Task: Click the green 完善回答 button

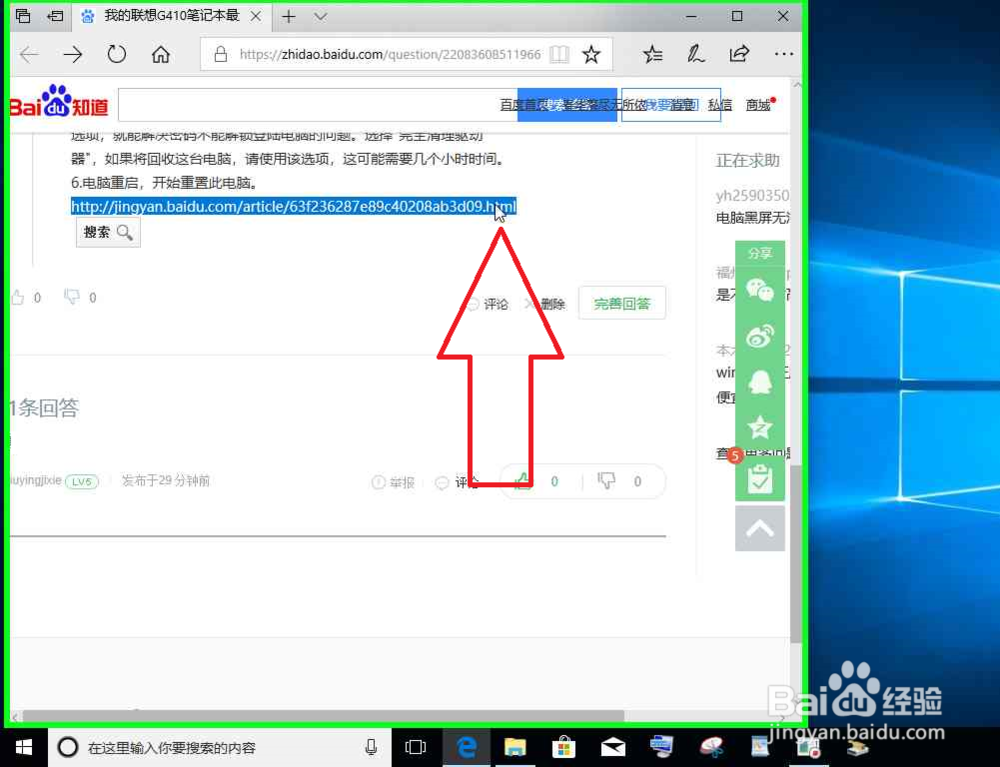Action: click(x=622, y=301)
